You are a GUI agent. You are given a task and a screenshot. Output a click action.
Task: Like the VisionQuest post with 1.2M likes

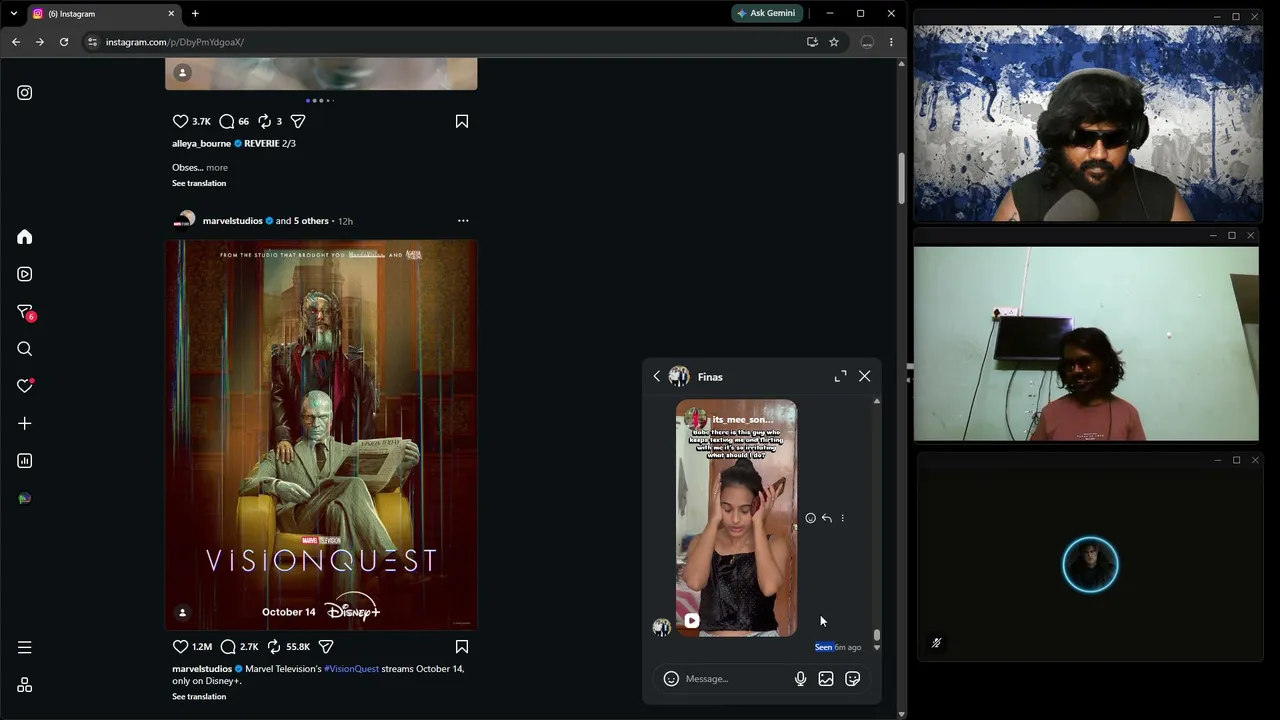pos(181,647)
